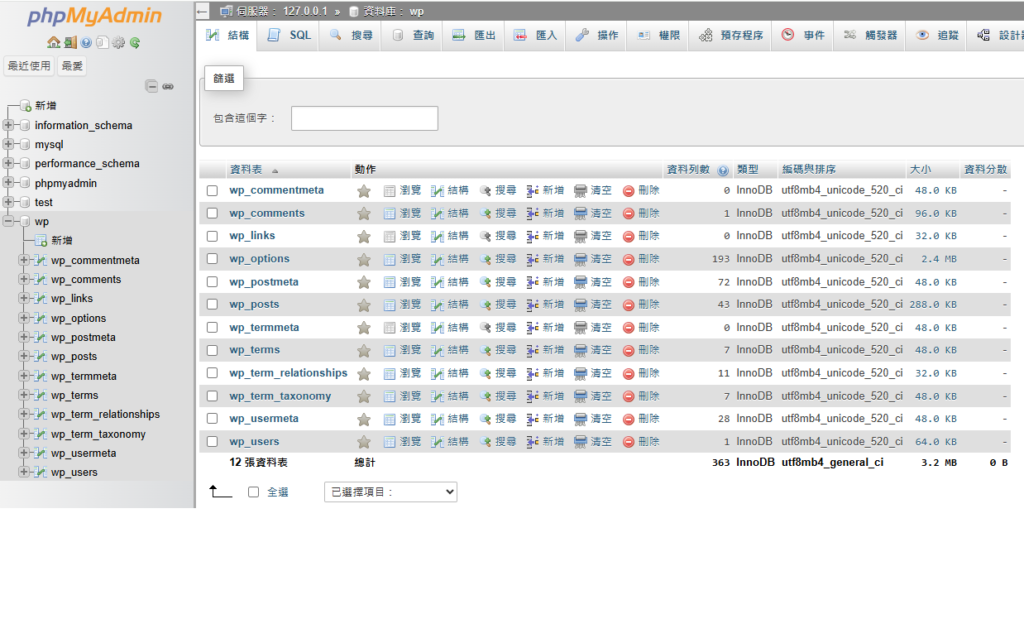Star the wp_commentmeta table as favorite
This screenshot has height=619, width=1024.
[364, 191]
